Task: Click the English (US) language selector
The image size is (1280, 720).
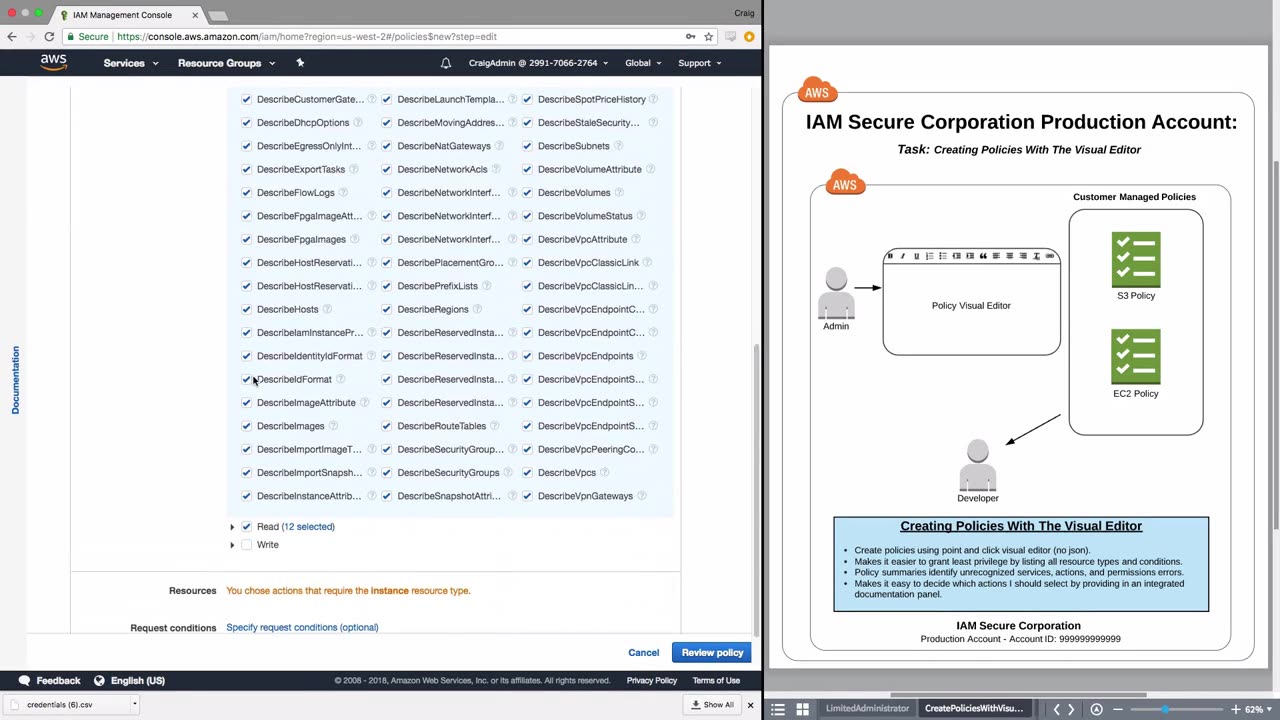Action: pyautogui.click(x=138, y=681)
